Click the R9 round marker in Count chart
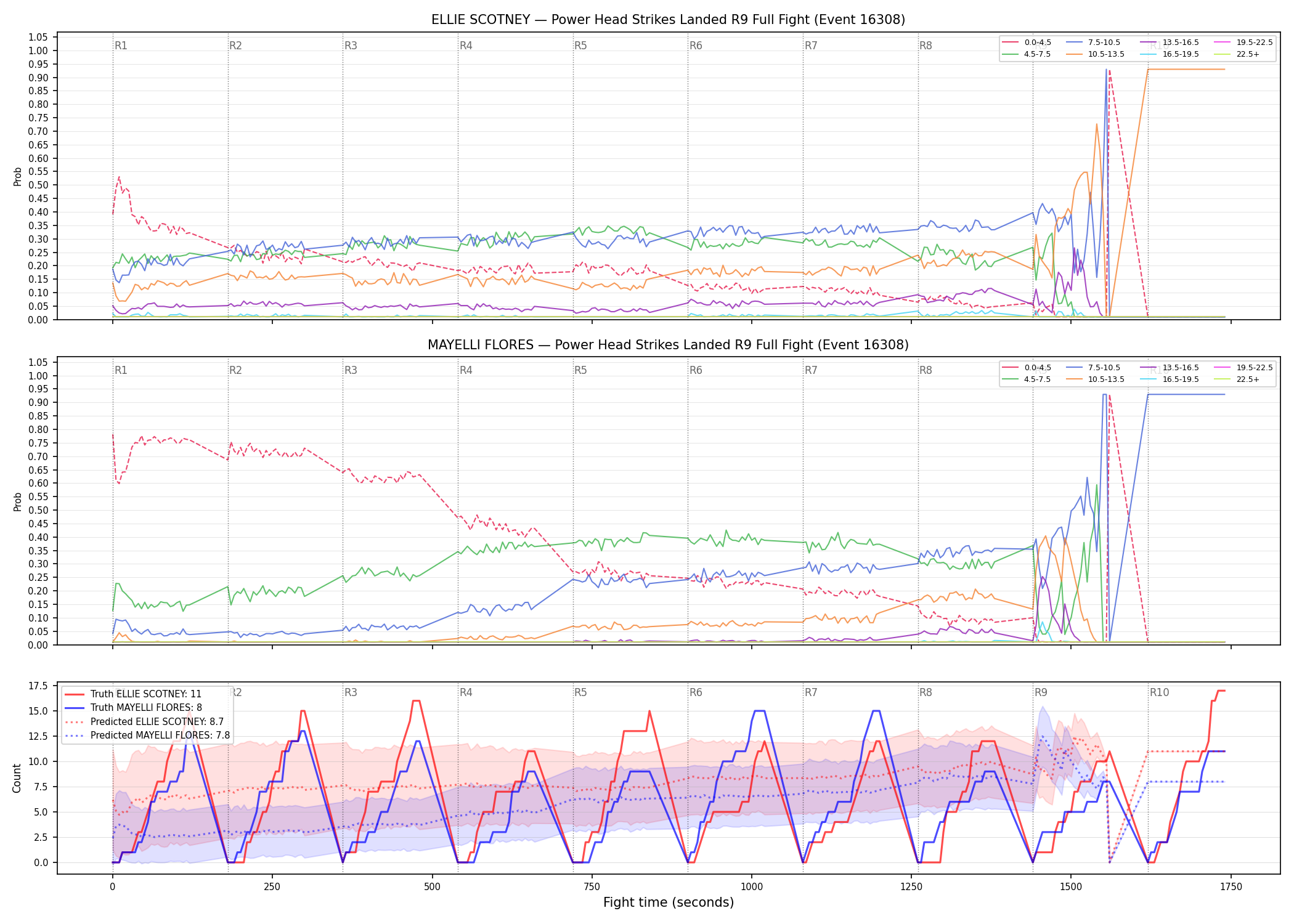The image size is (1294, 924). coord(1041,692)
